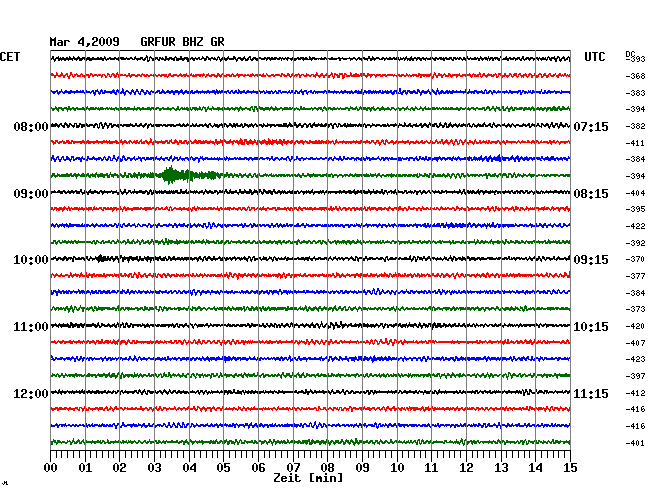Click the large green seismic event burst
650x494 pixels.
189,175
